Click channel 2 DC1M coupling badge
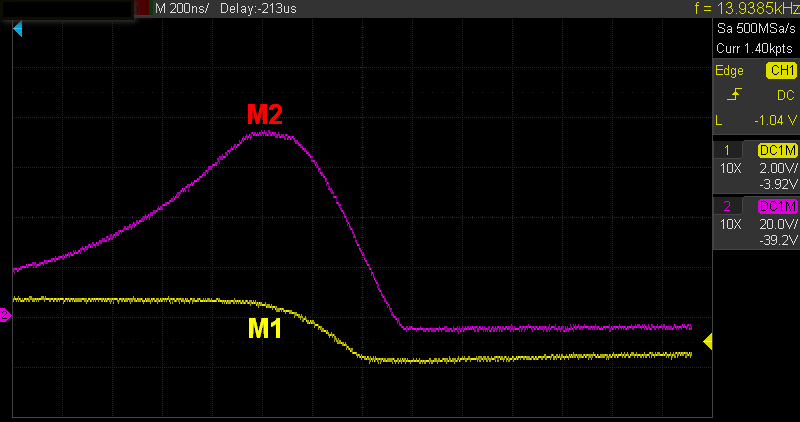 coord(778,206)
